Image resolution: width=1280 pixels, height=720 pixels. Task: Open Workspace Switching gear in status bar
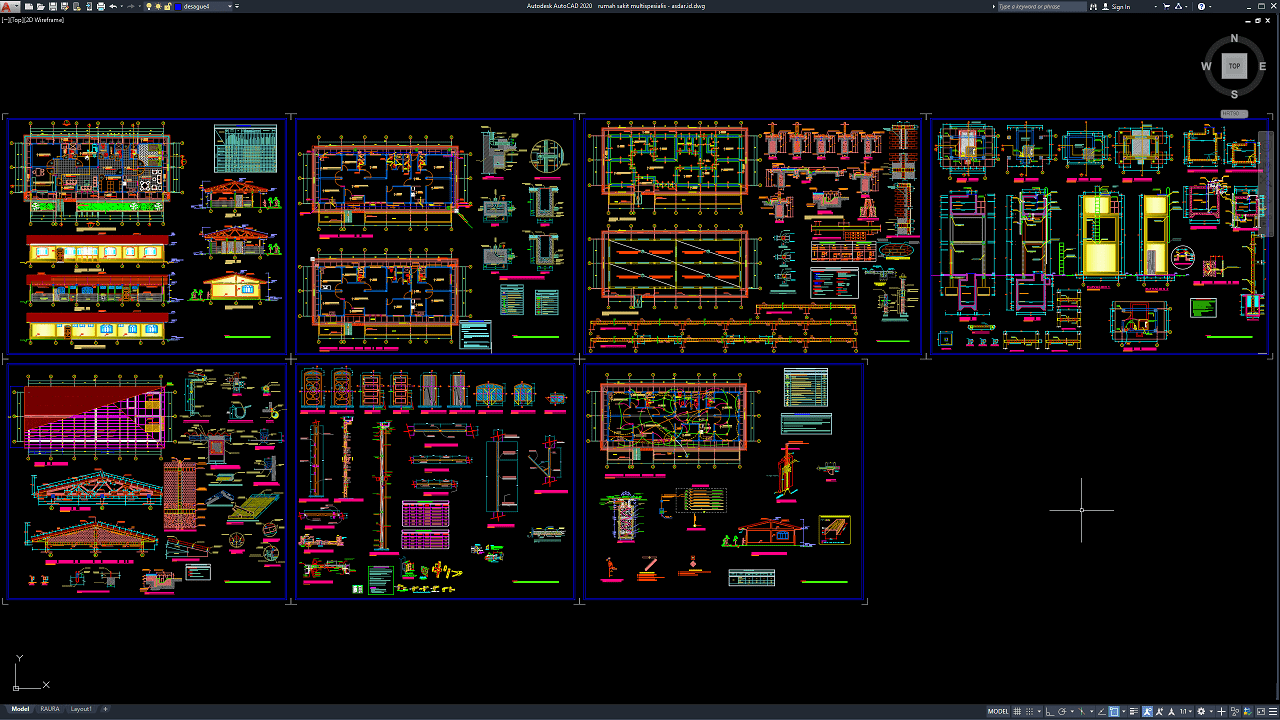(1201, 712)
